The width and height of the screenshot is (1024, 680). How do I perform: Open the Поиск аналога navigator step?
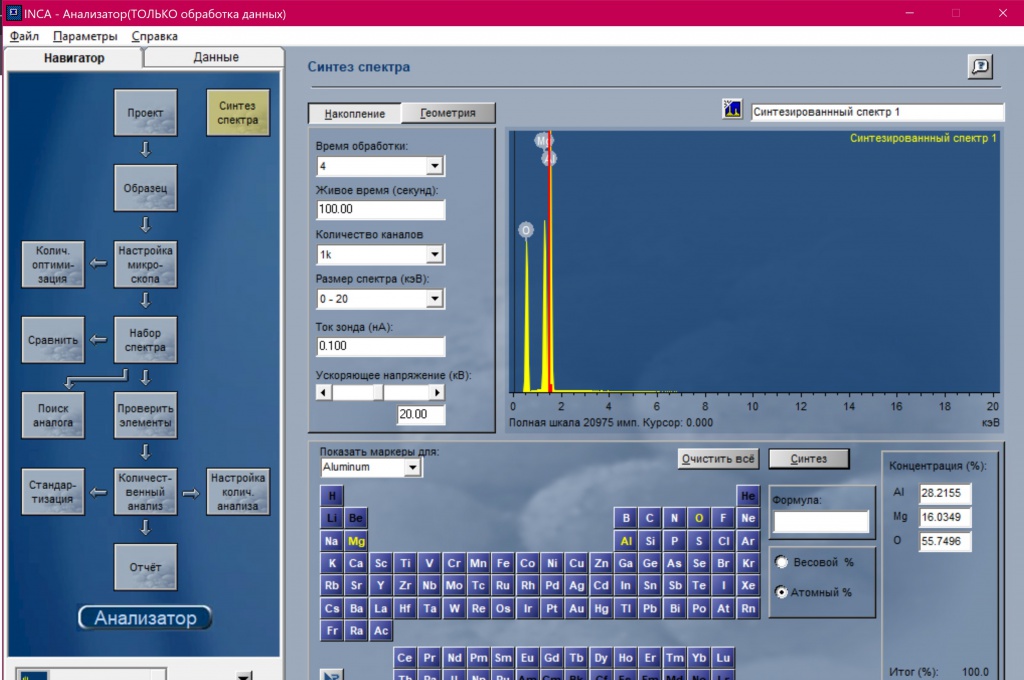pyautogui.click(x=53, y=415)
